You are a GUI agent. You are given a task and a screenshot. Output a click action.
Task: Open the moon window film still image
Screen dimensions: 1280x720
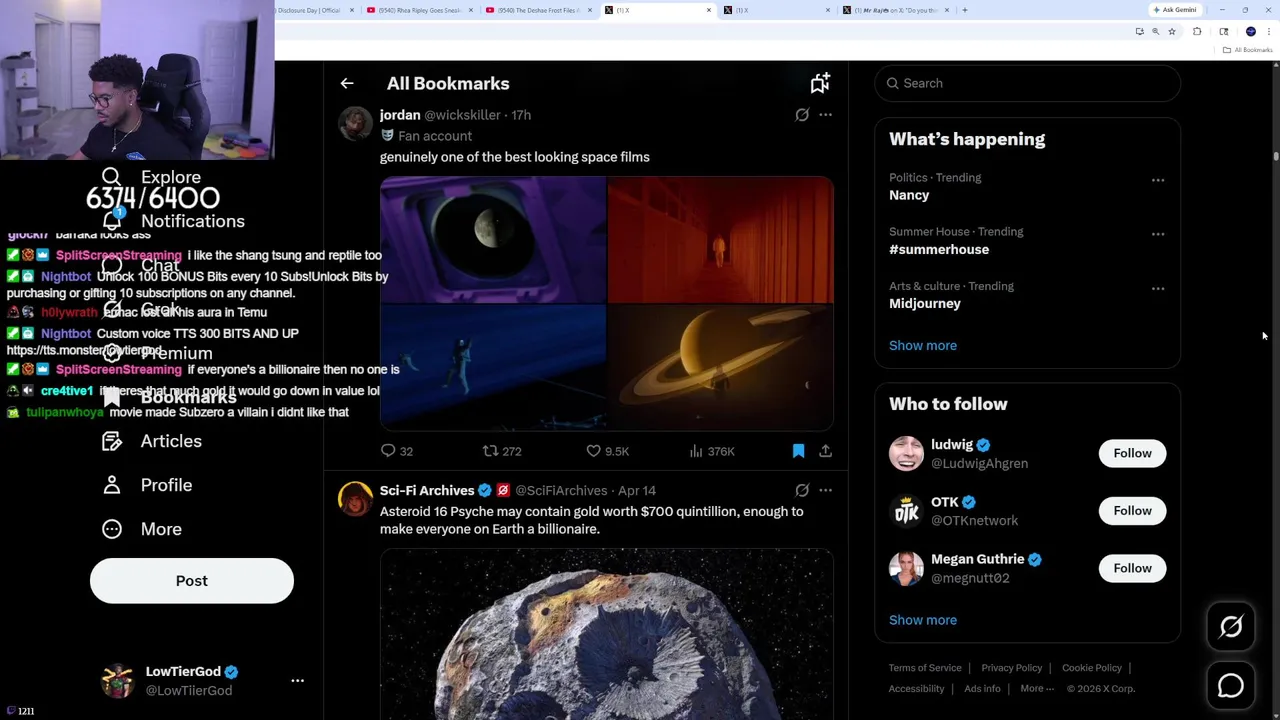click(x=493, y=239)
